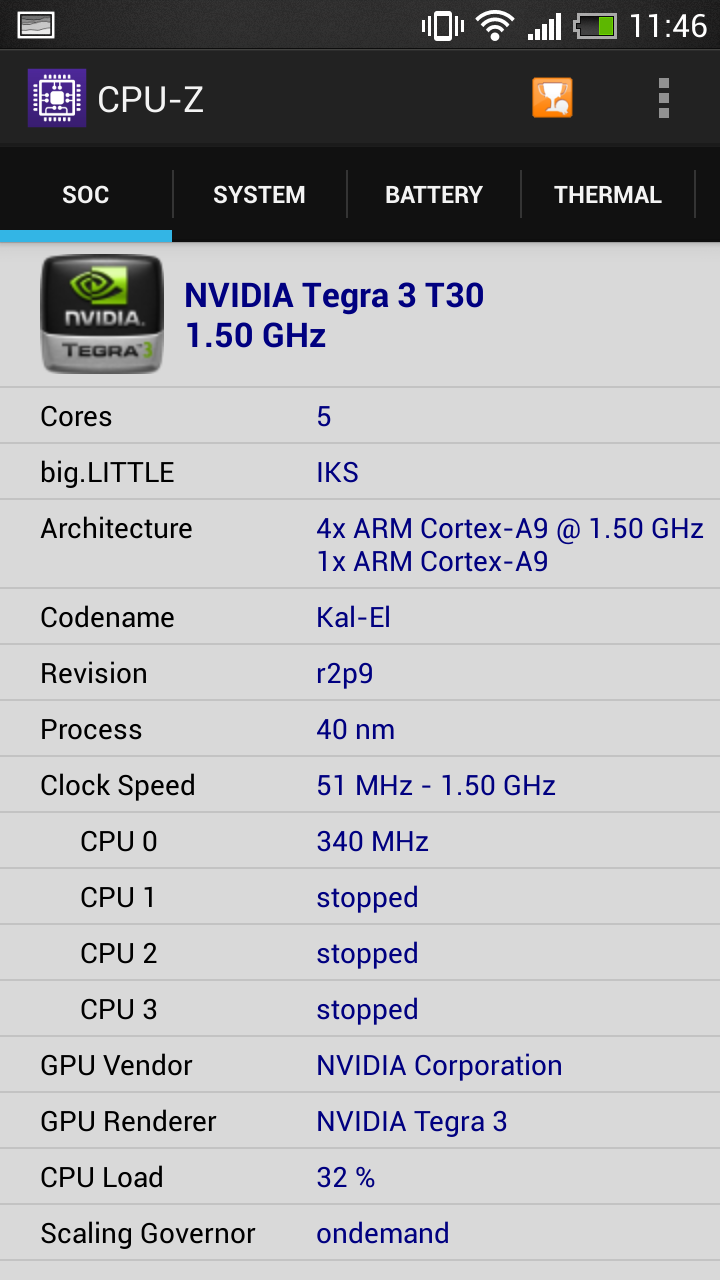Select the SOC tab
This screenshot has width=720, height=1280.
pos(86,194)
